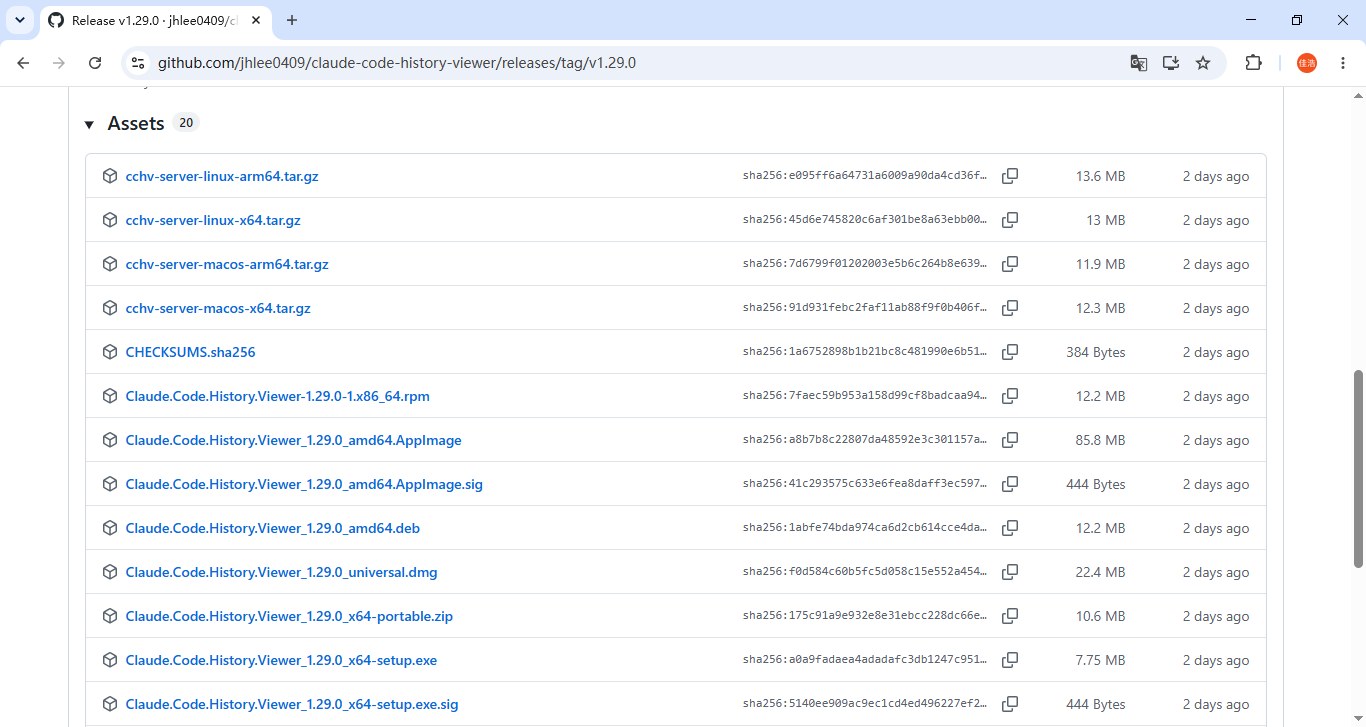
Task: Click the sha256:1a6752898b1b21bc hash text
Action: click(x=865, y=352)
